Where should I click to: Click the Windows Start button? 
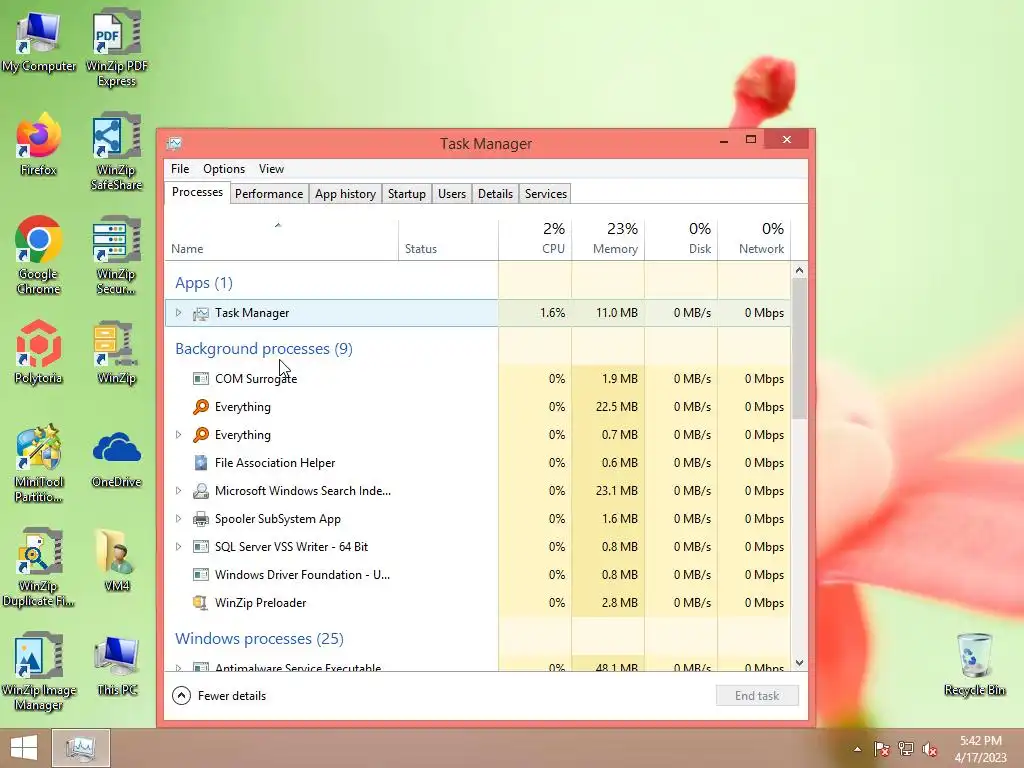coord(24,748)
